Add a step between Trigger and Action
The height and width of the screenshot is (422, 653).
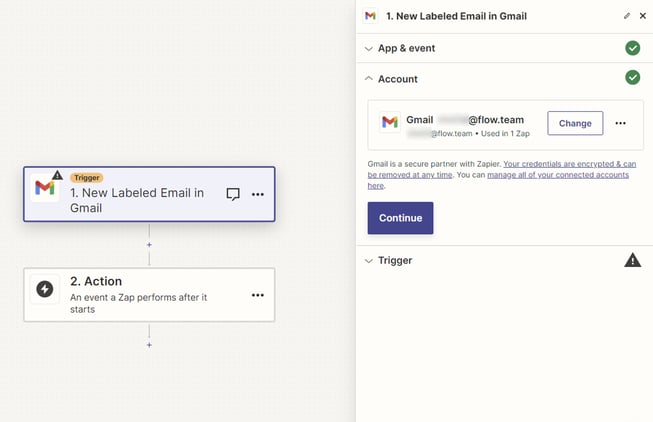[149, 244]
